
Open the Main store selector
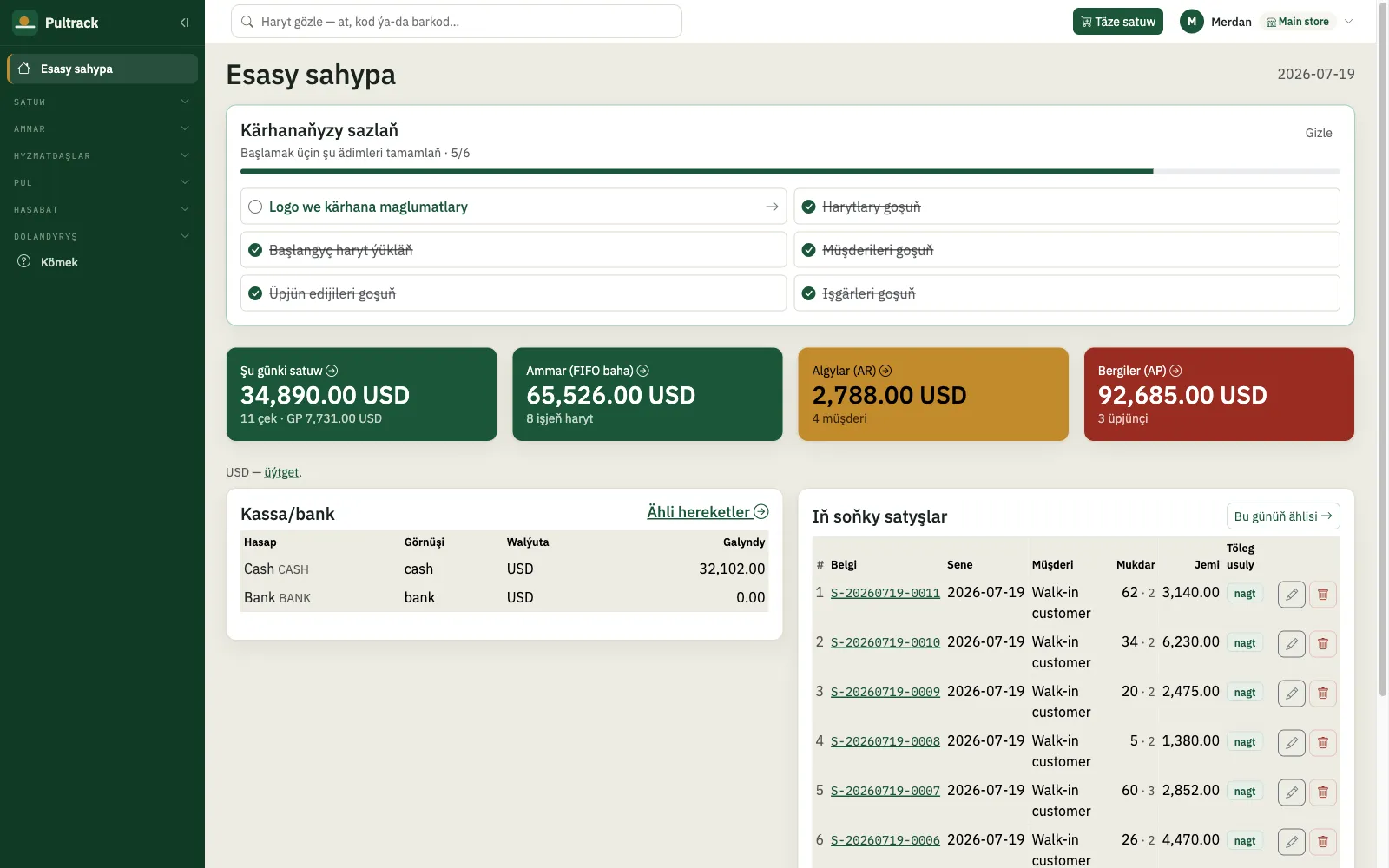(1297, 22)
